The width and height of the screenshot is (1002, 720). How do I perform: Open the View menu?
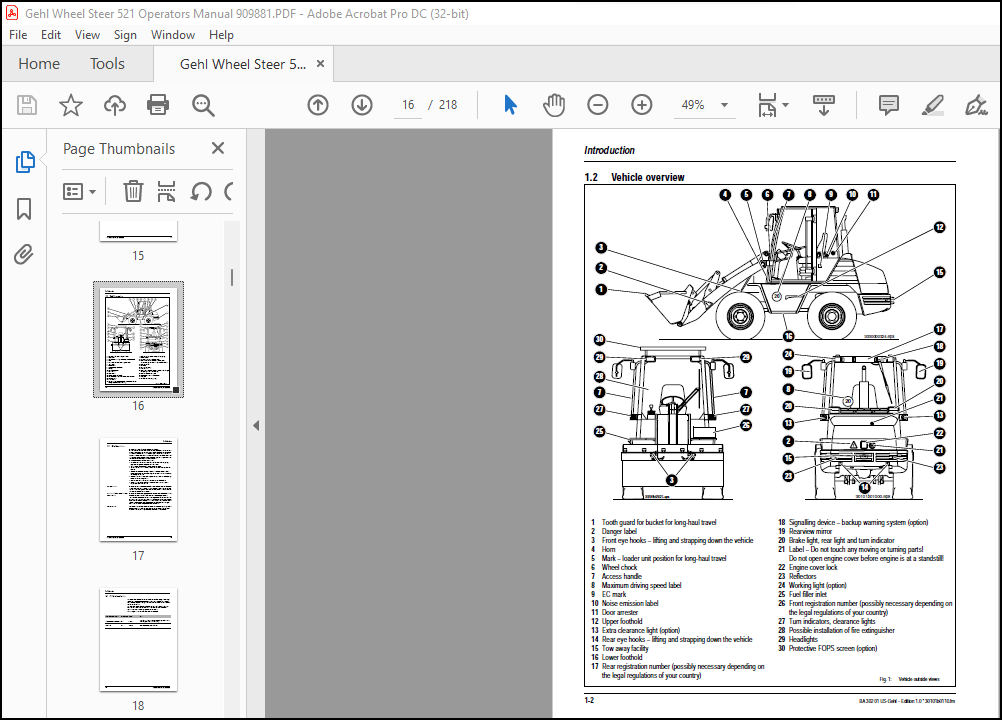(87, 34)
